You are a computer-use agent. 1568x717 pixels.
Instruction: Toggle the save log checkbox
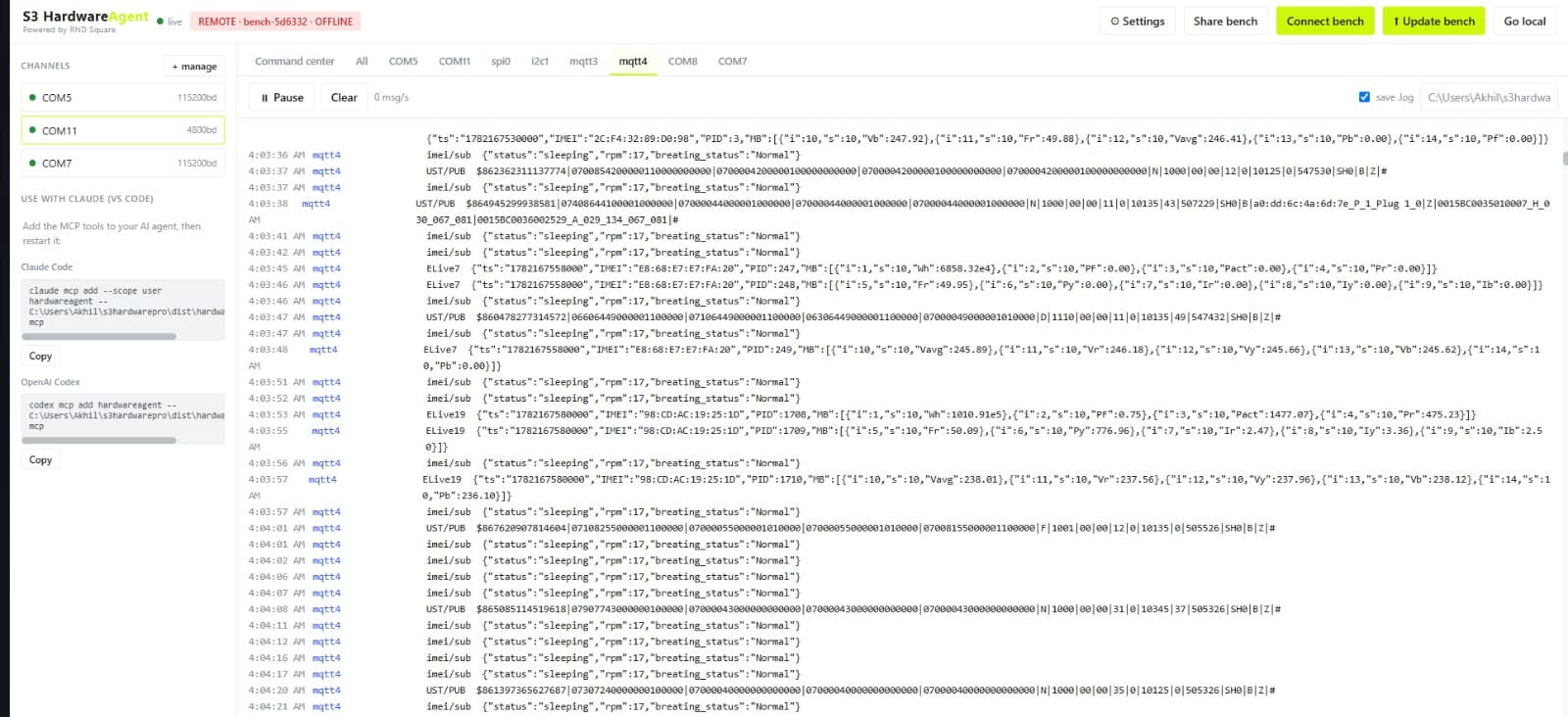coord(1364,97)
